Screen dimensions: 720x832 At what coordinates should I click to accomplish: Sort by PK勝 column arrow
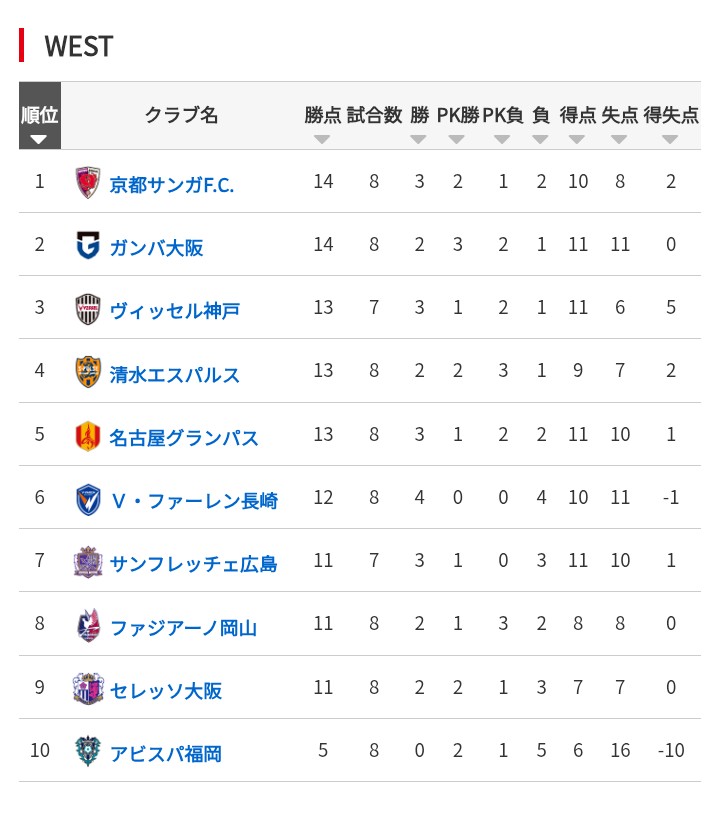pos(457,139)
